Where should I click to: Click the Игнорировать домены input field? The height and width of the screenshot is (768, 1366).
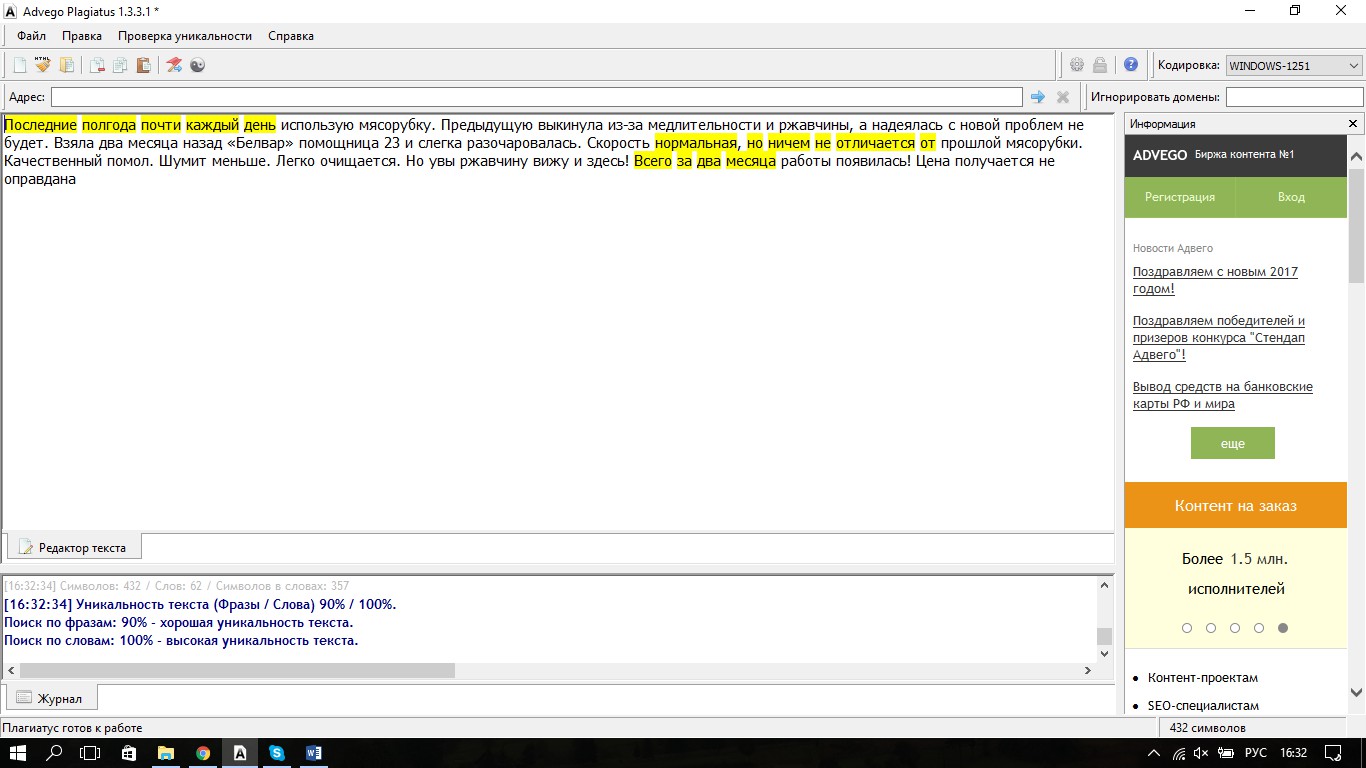tap(1294, 97)
